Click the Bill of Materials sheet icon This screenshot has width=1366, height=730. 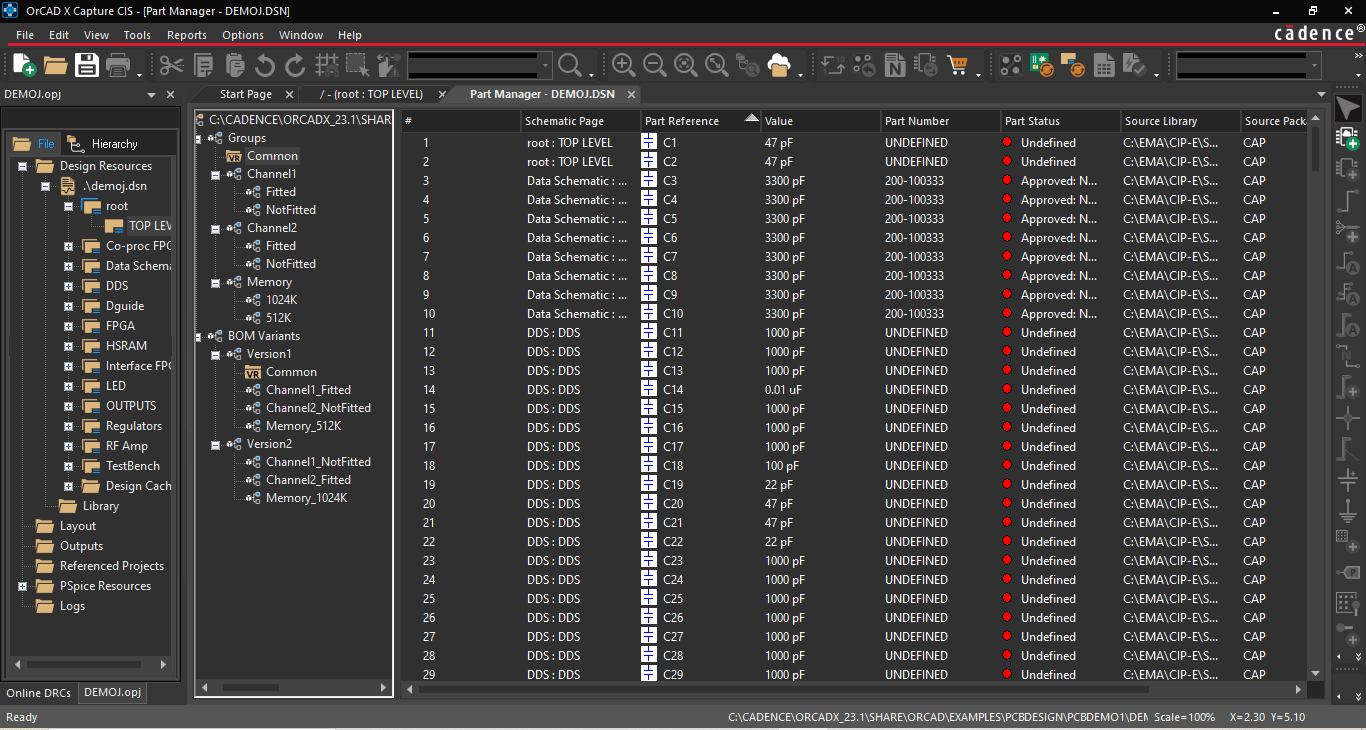(x=1103, y=66)
